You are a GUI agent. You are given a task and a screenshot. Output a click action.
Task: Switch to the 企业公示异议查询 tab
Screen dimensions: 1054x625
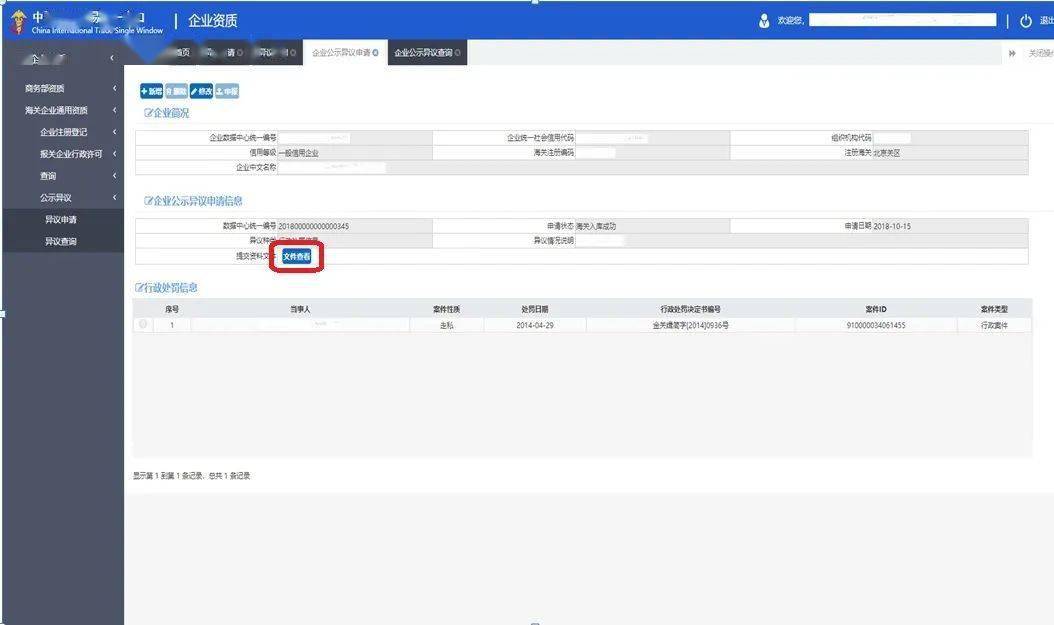(x=427, y=52)
